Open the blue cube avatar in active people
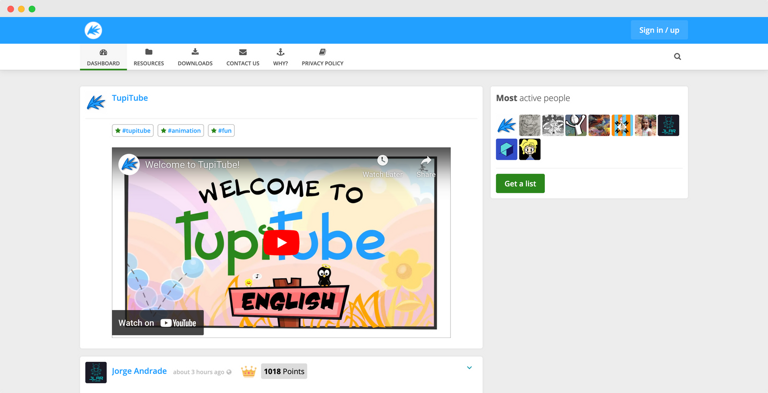Image resolution: width=768 pixels, height=393 pixels. pyautogui.click(x=506, y=149)
